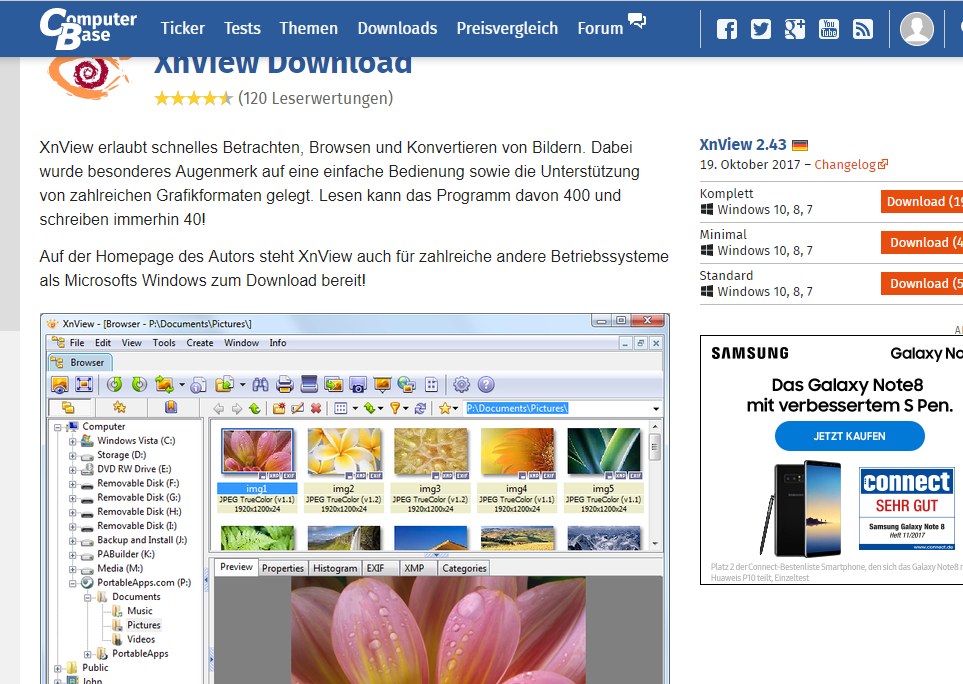The image size is (963, 684).
Task: Click the gear options icon in XnView
Action: [x=461, y=384]
